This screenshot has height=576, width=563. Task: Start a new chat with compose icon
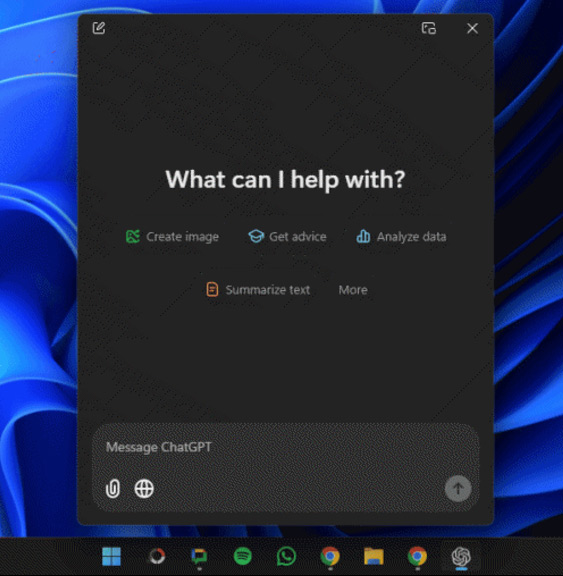click(x=99, y=28)
